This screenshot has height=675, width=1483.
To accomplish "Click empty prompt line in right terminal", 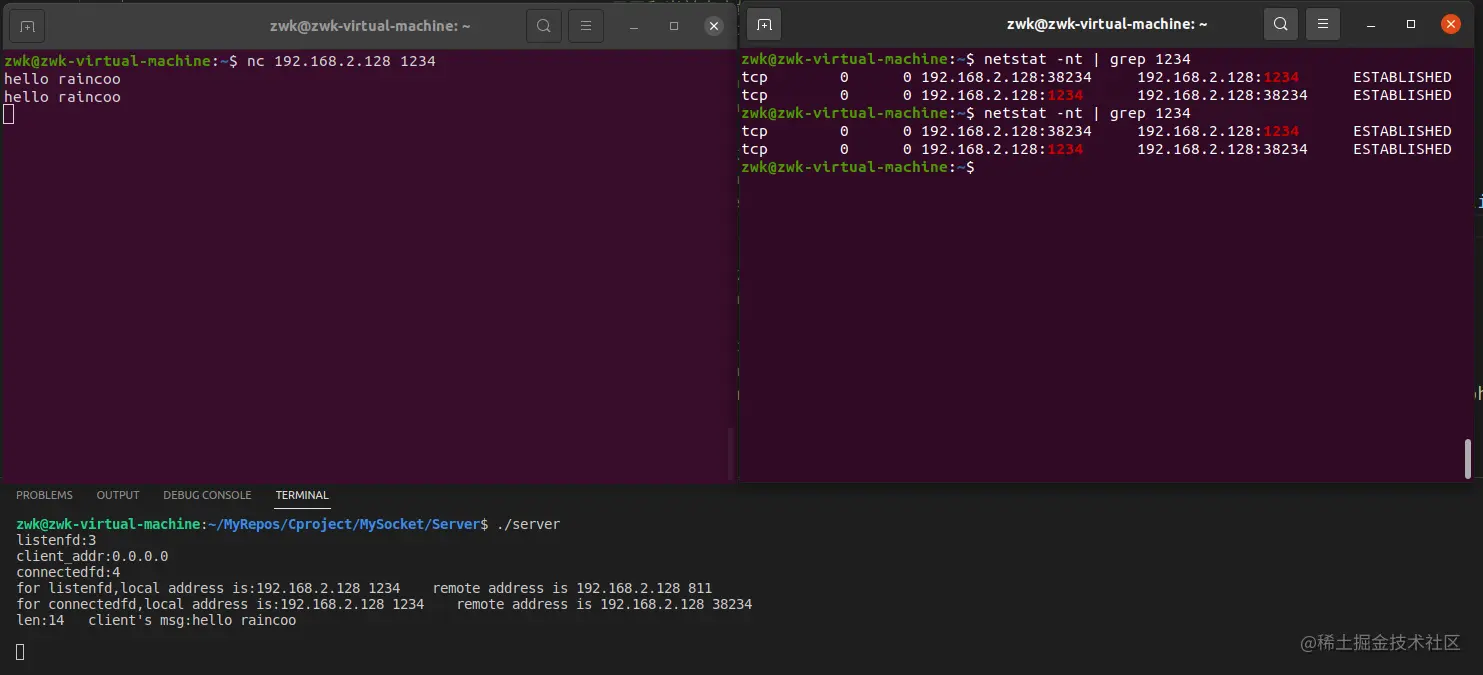I will click(857, 167).
